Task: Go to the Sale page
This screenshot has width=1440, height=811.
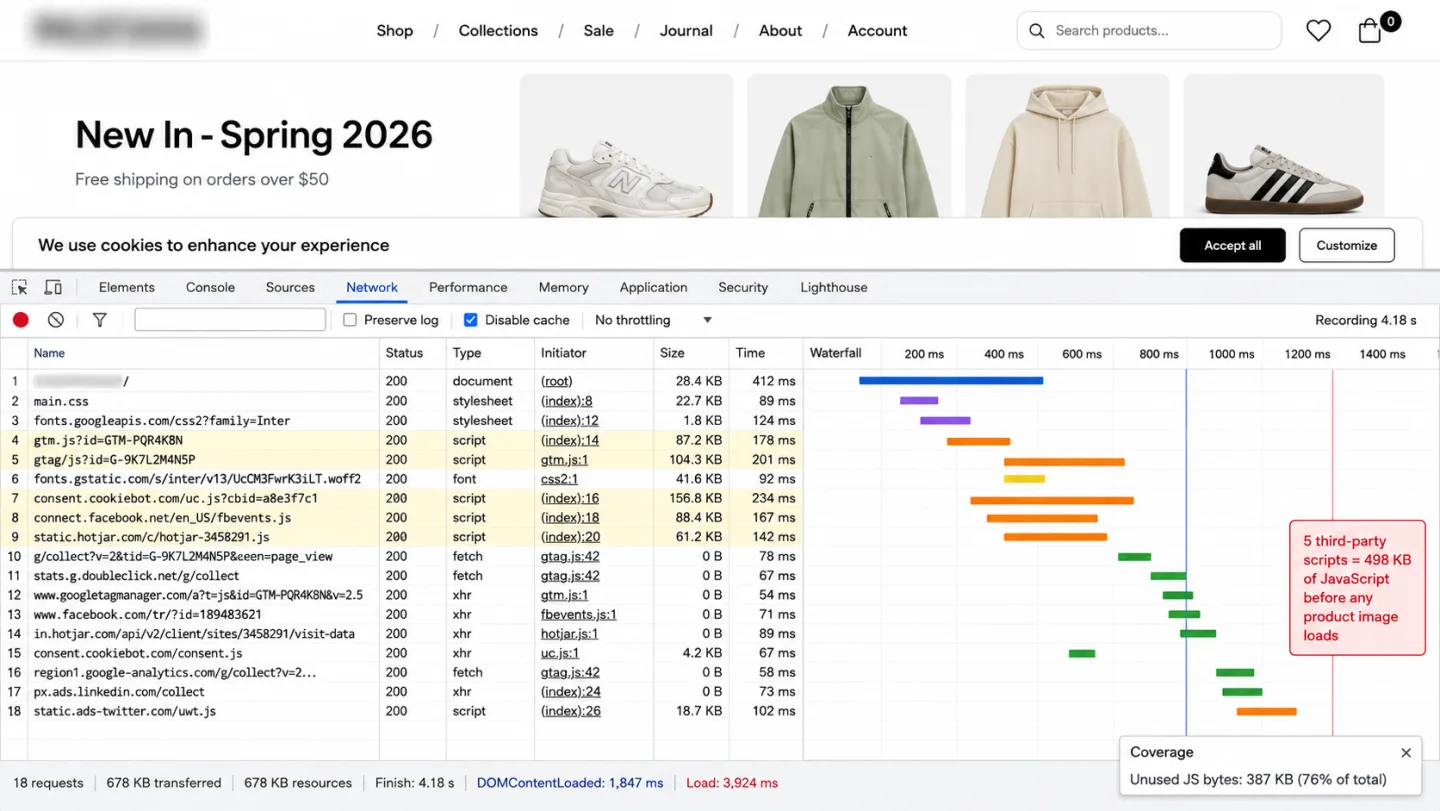Action: pyautogui.click(x=599, y=31)
